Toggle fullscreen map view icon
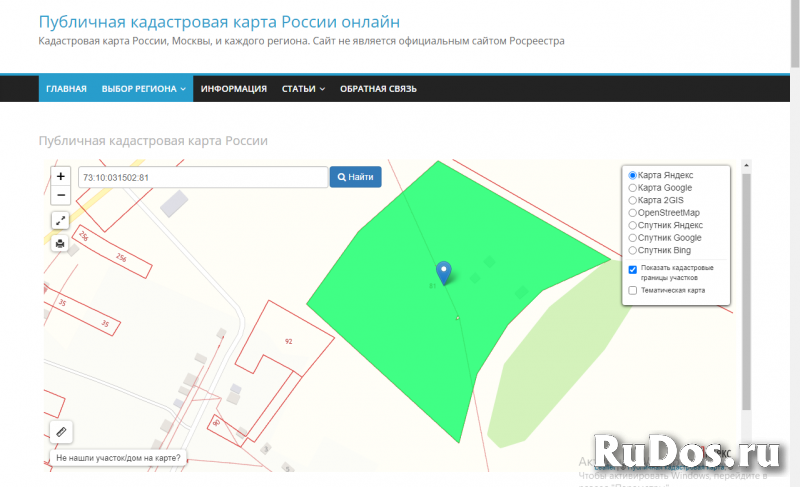800x487 pixels. pos(60,220)
